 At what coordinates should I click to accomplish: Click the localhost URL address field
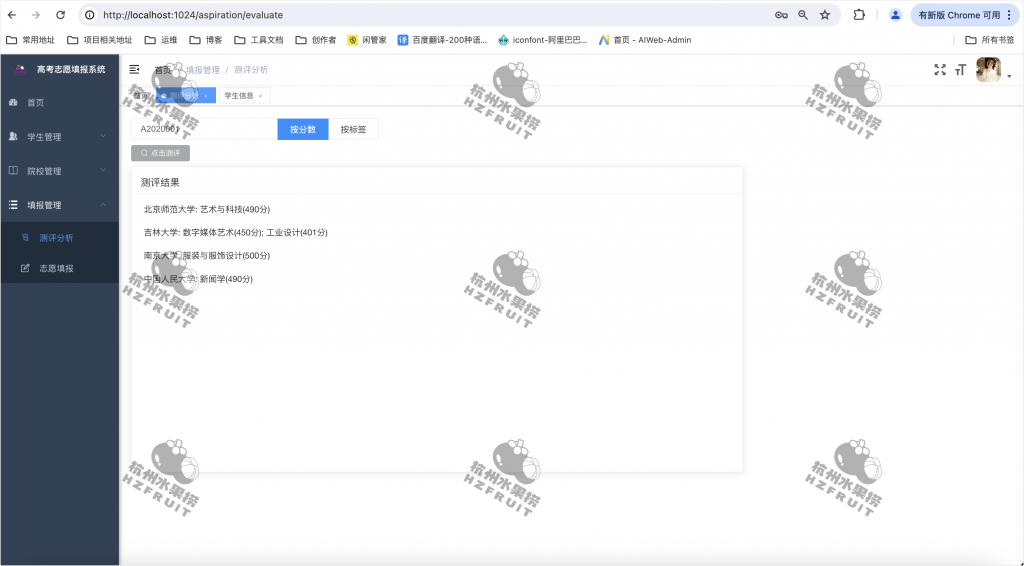[193, 15]
